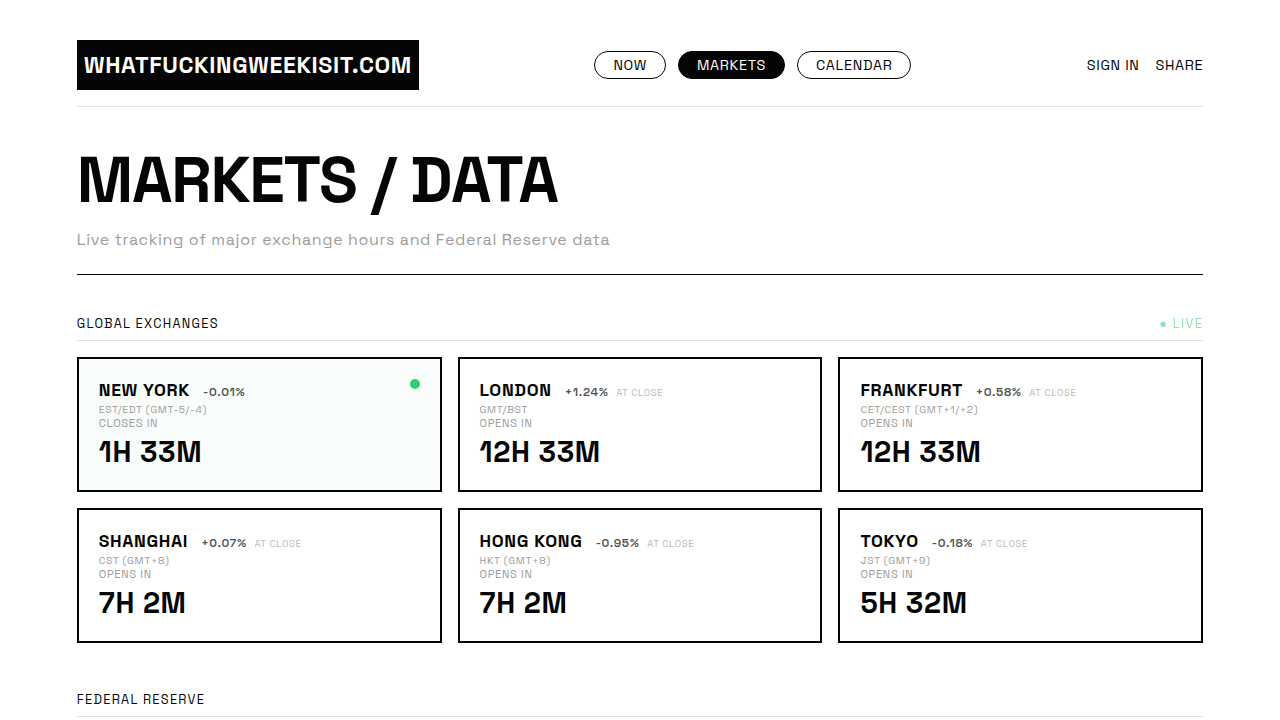Click the CST (GMT+8) timezone text

coord(134,561)
